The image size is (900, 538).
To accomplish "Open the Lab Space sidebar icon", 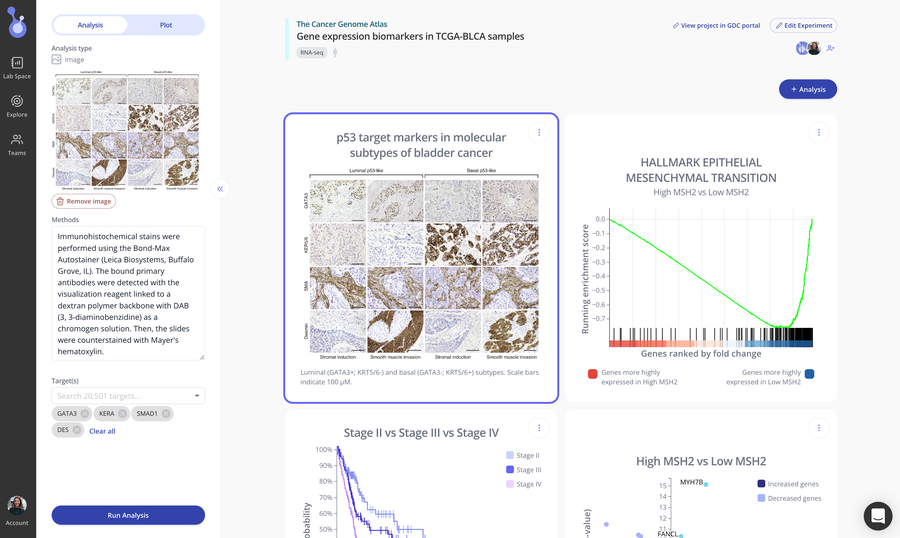I will click(17, 67).
